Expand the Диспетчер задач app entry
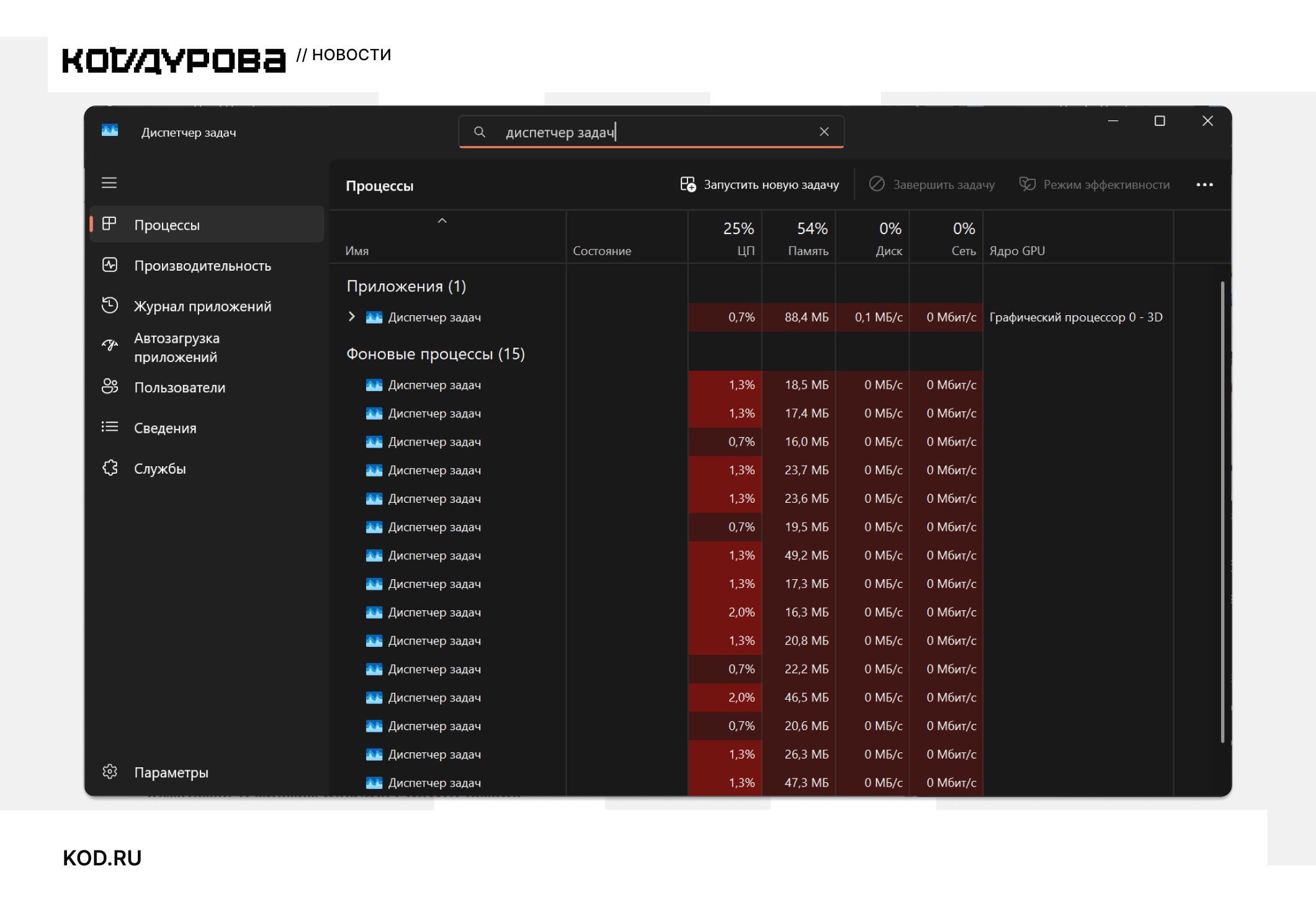The height and width of the screenshot is (902, 1316). [352, 317]
